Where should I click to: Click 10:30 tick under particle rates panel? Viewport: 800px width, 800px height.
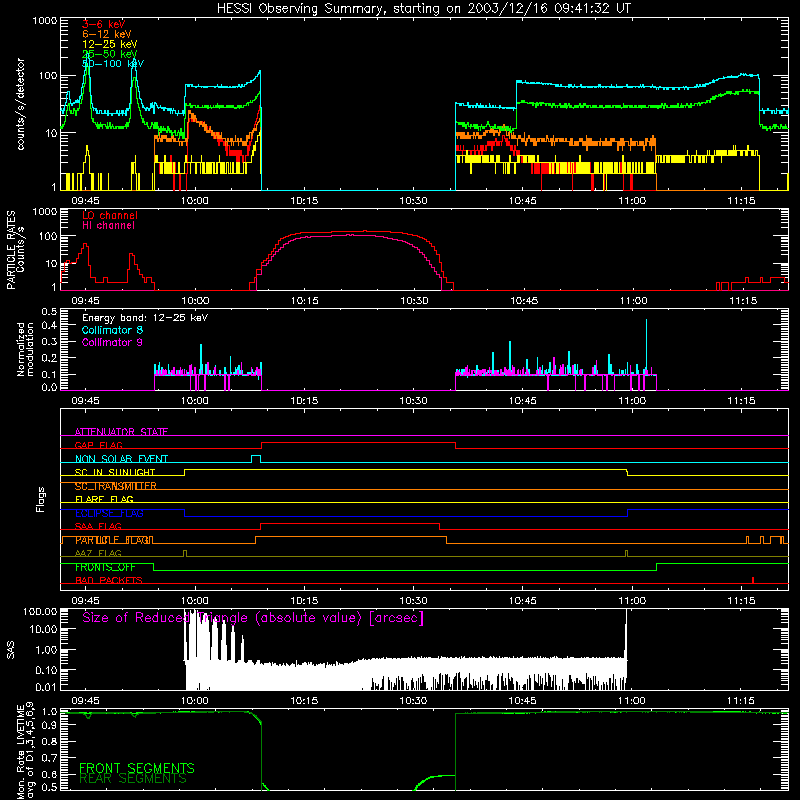[x=414, y=301]
